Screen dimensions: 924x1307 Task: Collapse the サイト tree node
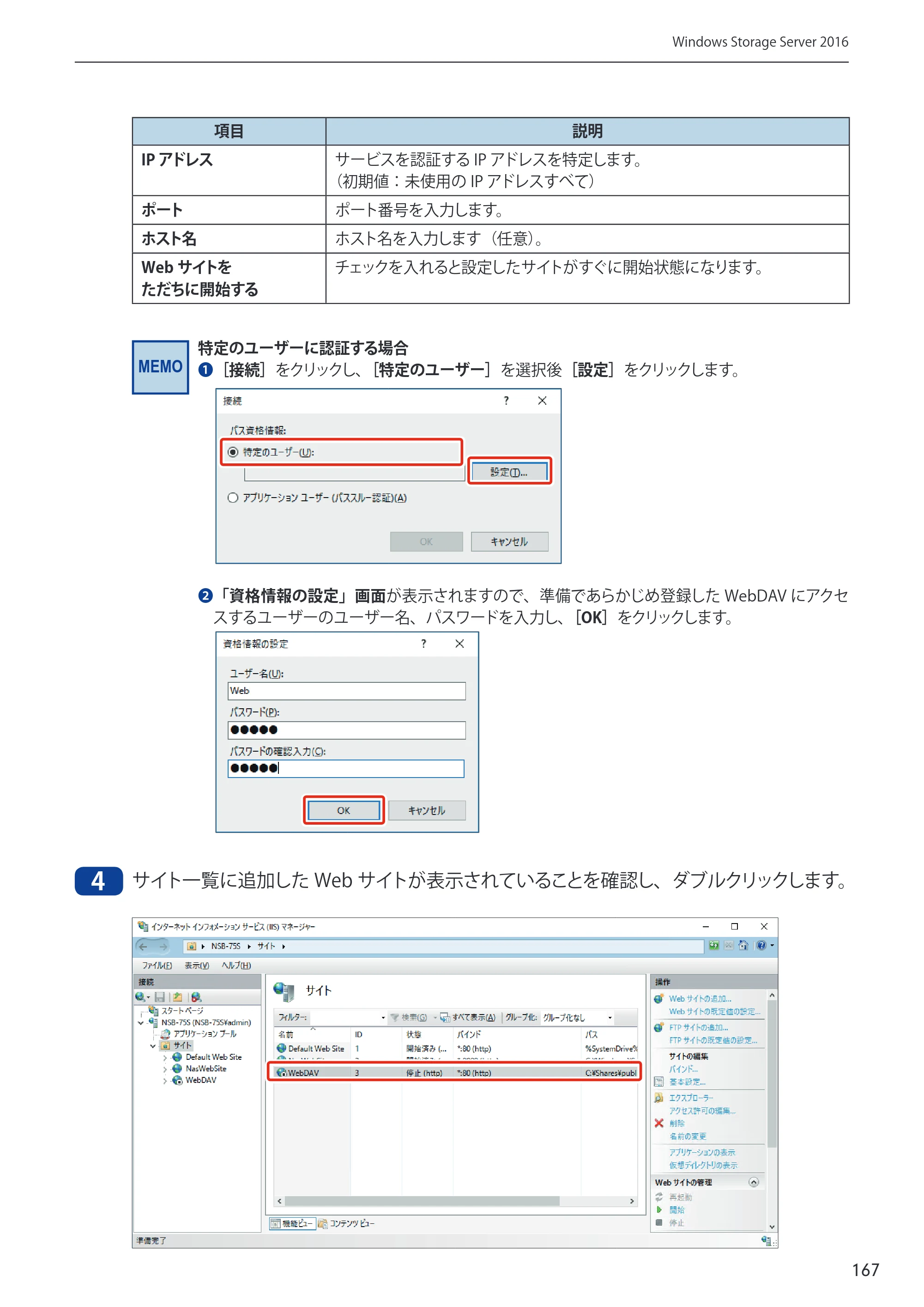click(152, 1046)
